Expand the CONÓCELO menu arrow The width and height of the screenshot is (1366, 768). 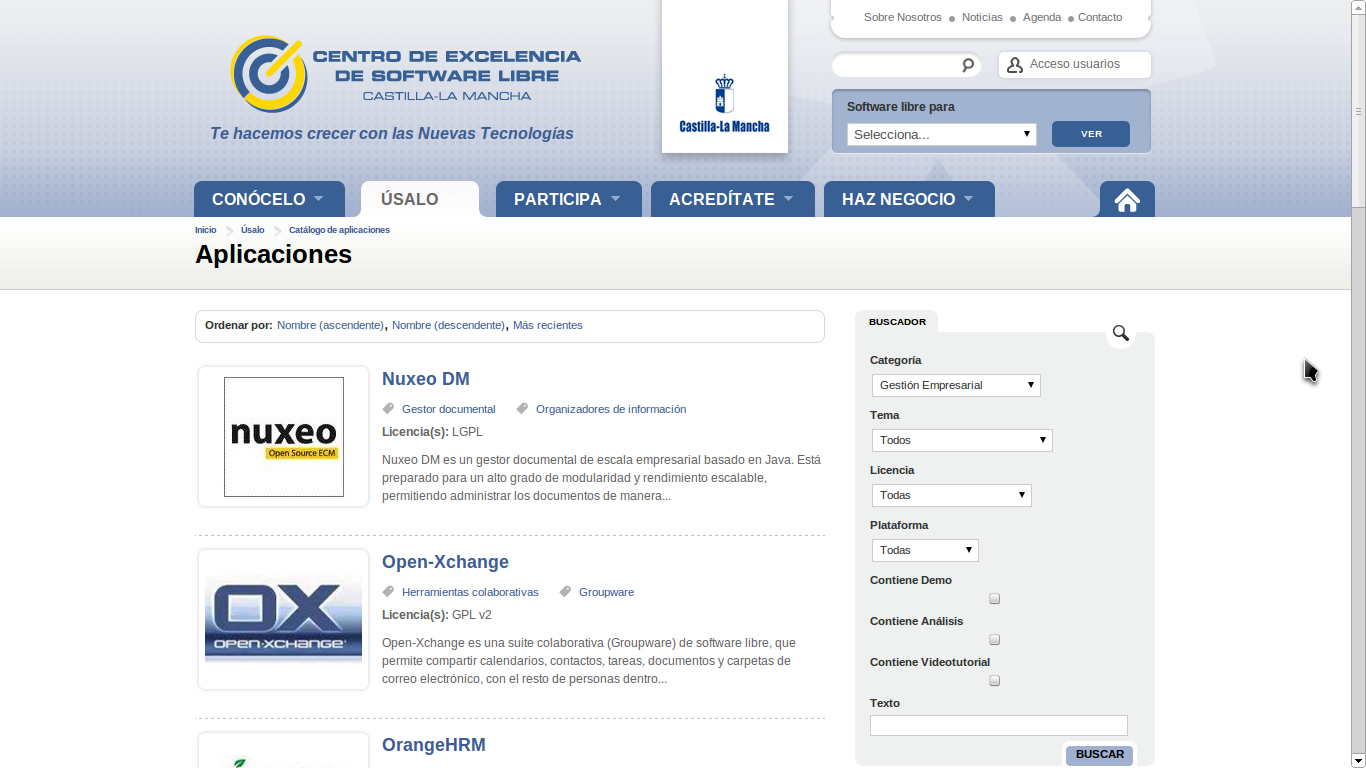tap(319, 199)
